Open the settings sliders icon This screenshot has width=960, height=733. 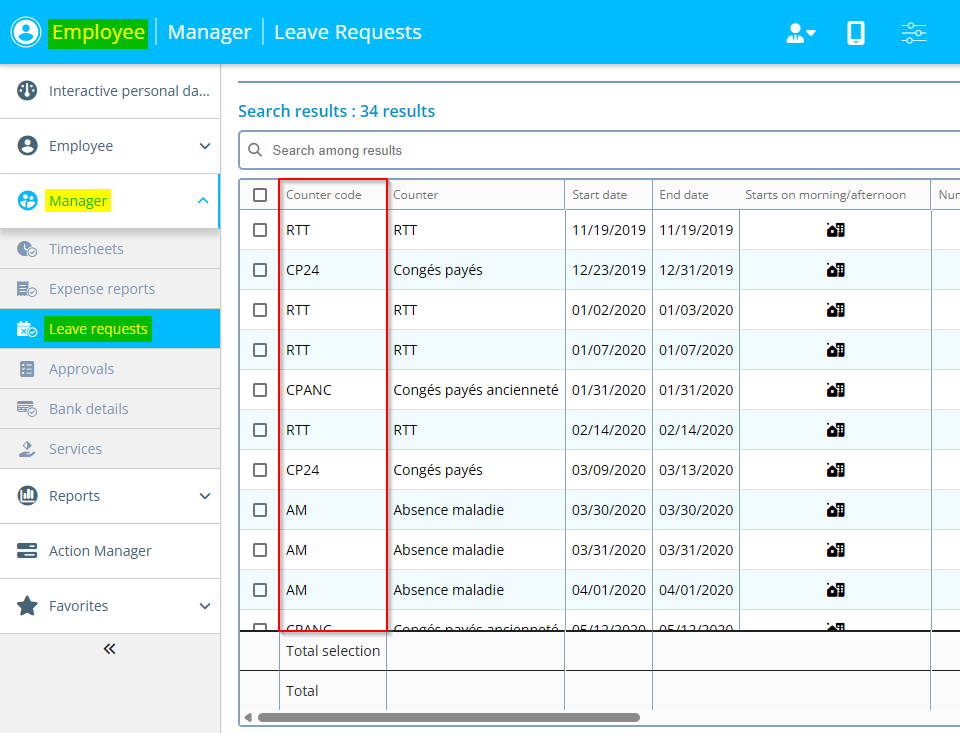coord(914,33)
